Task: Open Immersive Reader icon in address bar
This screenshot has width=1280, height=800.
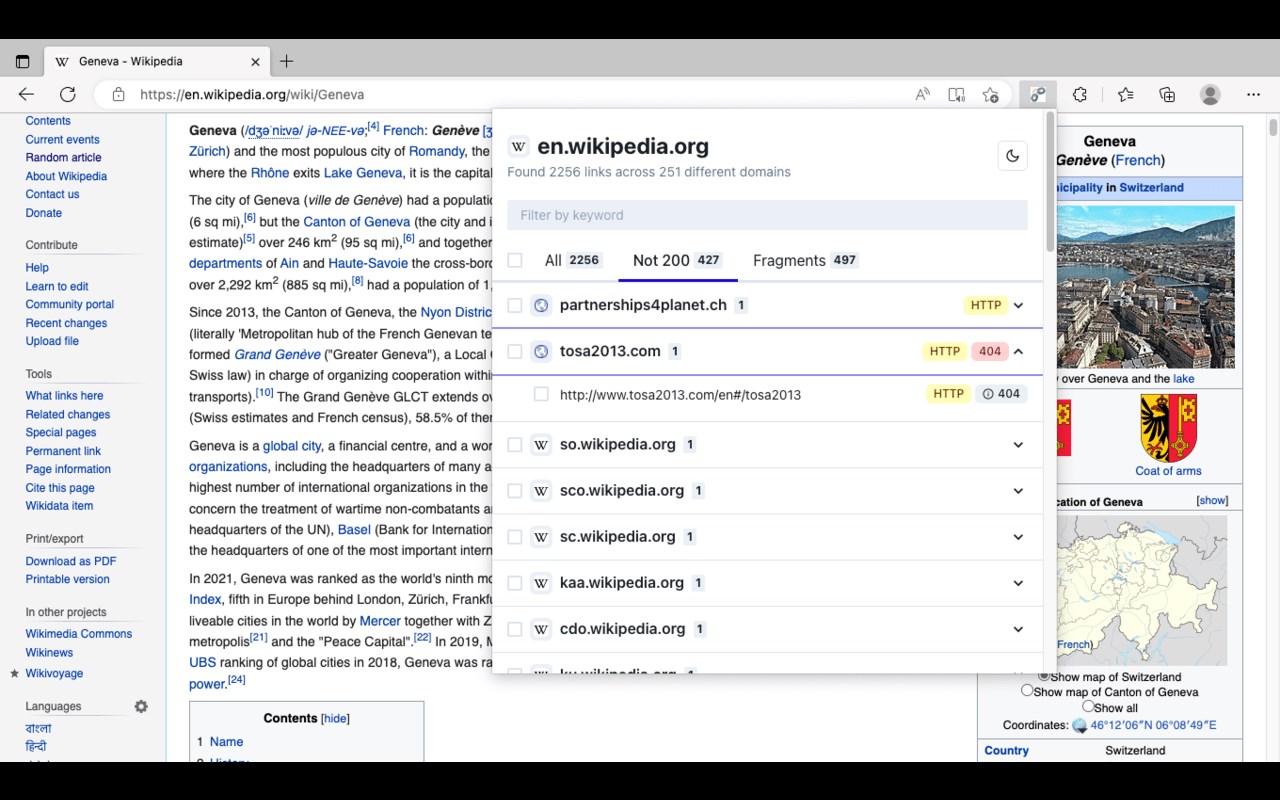Action: pos(956,95)
